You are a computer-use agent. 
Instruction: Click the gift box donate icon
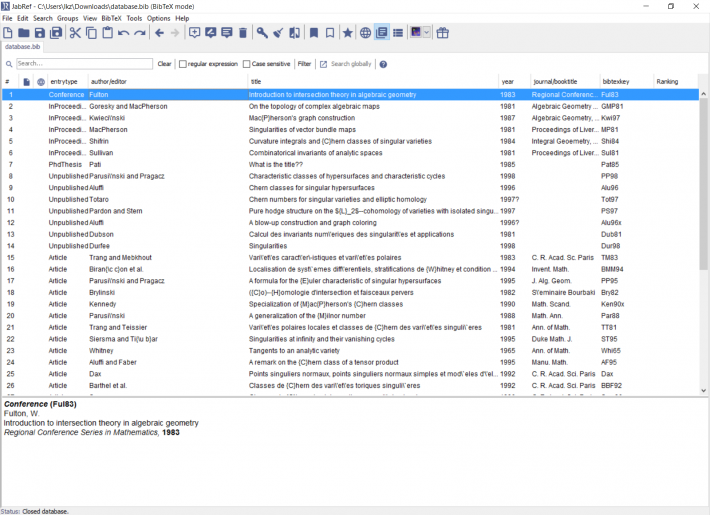(x=442, y=33)
